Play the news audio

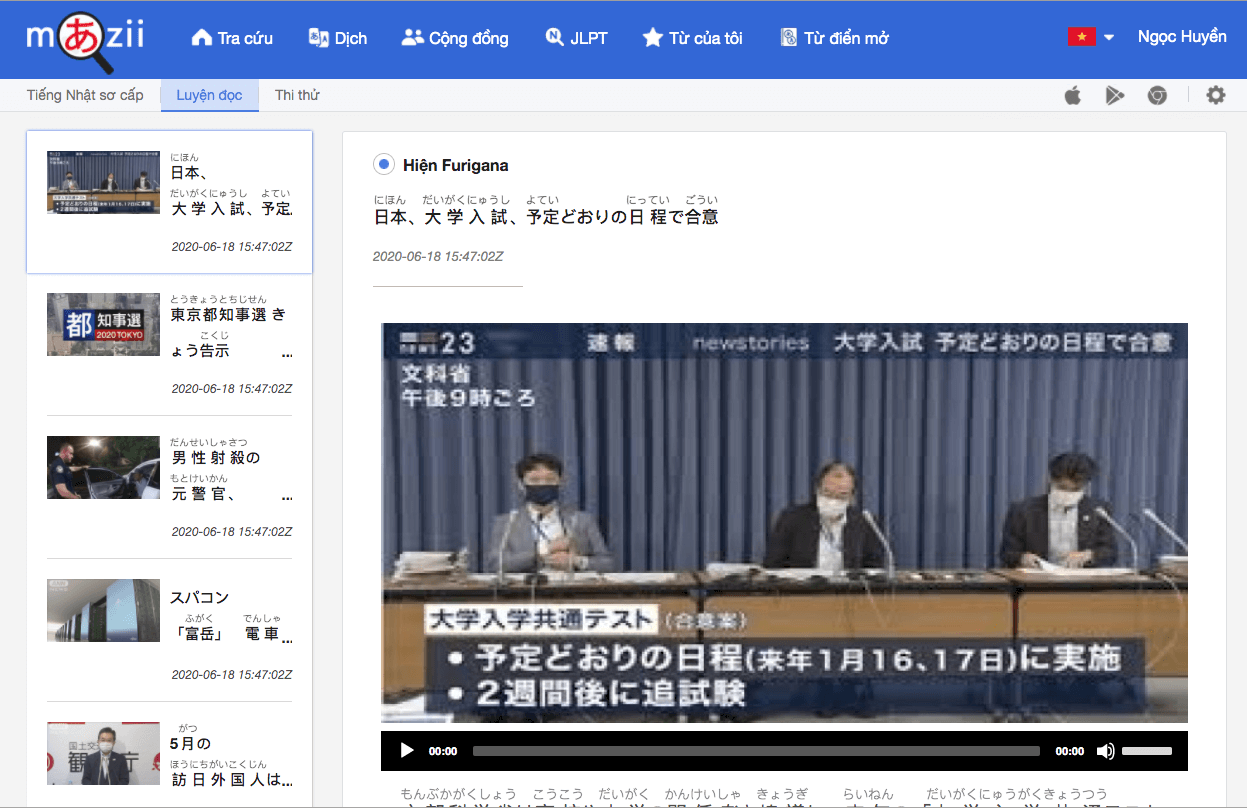[407, 751]
